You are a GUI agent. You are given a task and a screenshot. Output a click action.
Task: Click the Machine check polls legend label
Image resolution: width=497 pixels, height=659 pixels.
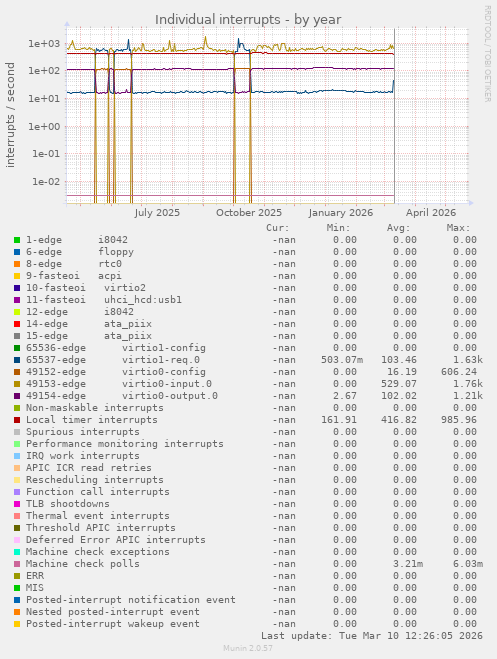[83, 564]
